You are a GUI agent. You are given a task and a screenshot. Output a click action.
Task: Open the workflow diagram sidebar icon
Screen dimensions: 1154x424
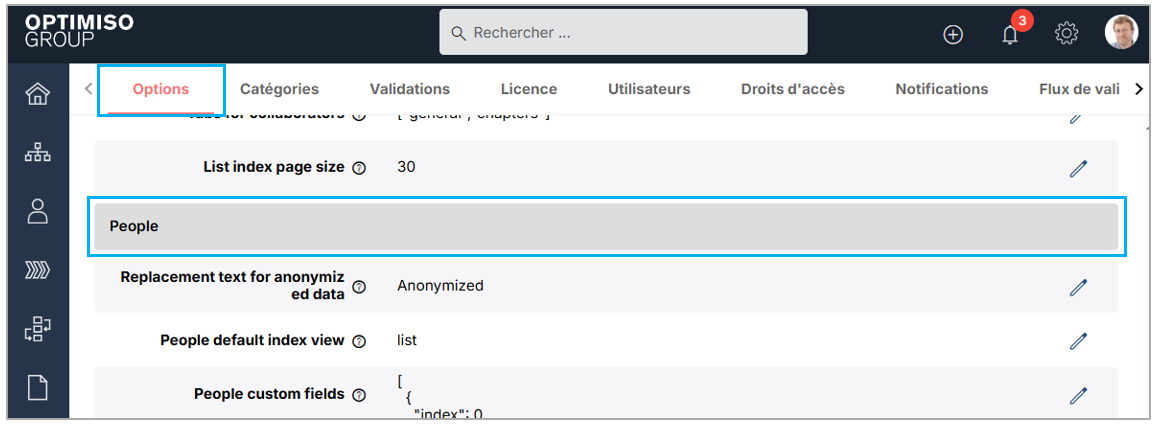coord(37,329)
